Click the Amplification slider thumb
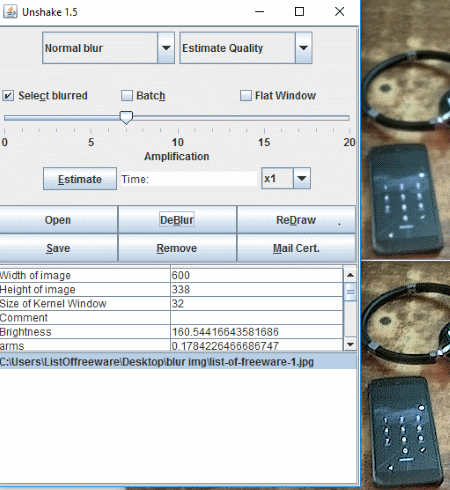This screenshot has width=450, height=490. (x=126, y=118)
